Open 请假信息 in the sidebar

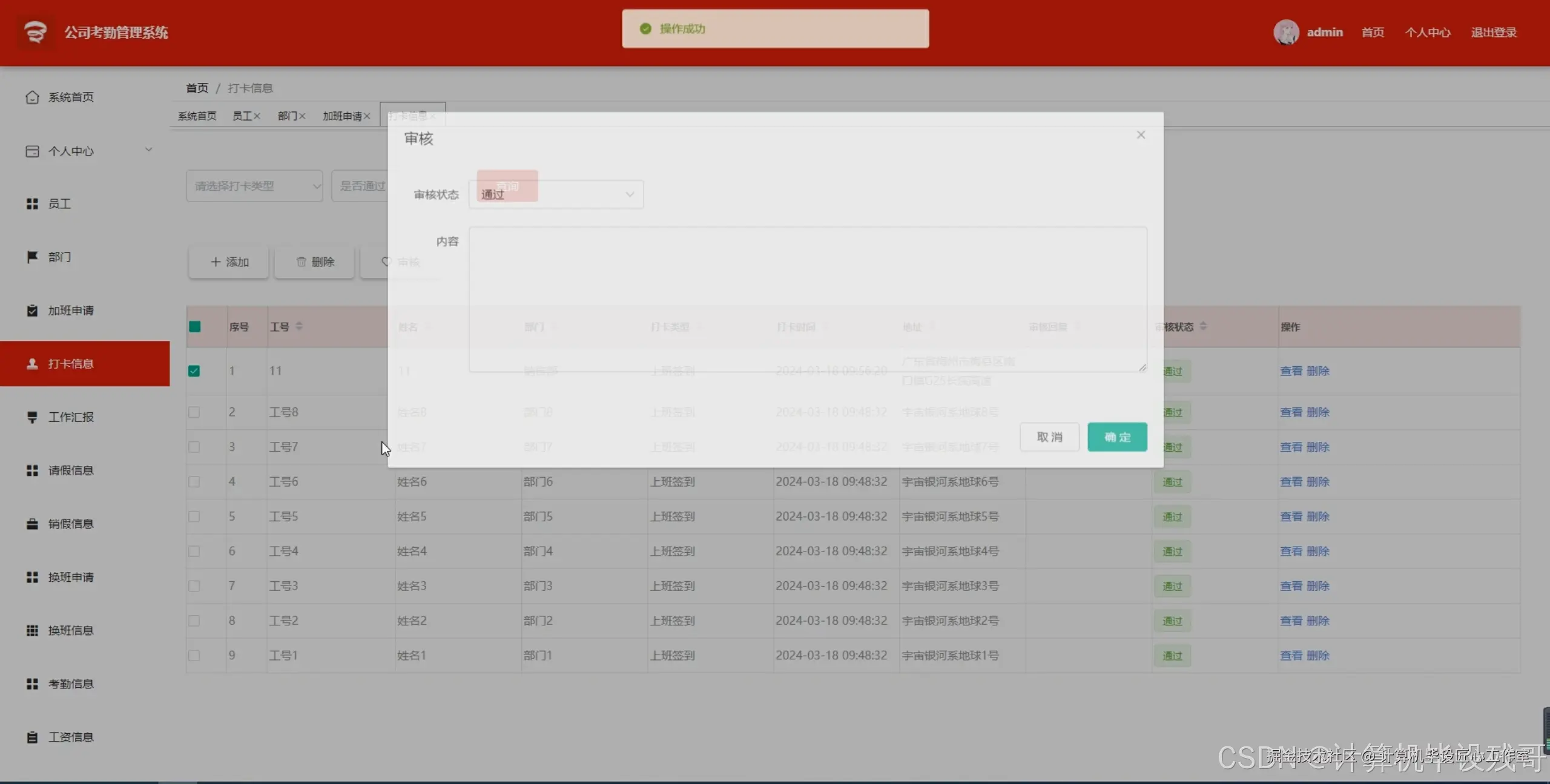pyautogui.click(x=71, y=470)
